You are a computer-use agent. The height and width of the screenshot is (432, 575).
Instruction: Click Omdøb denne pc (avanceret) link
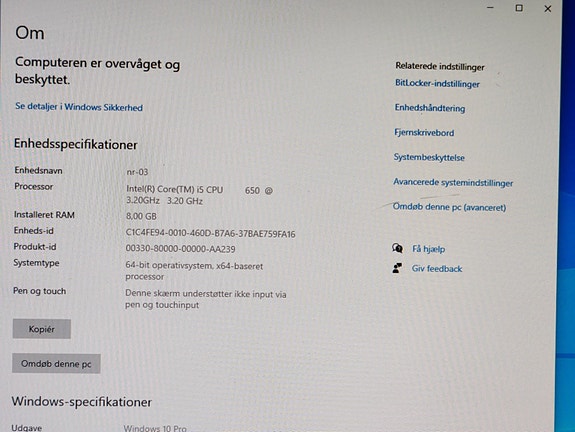(449, 207)
